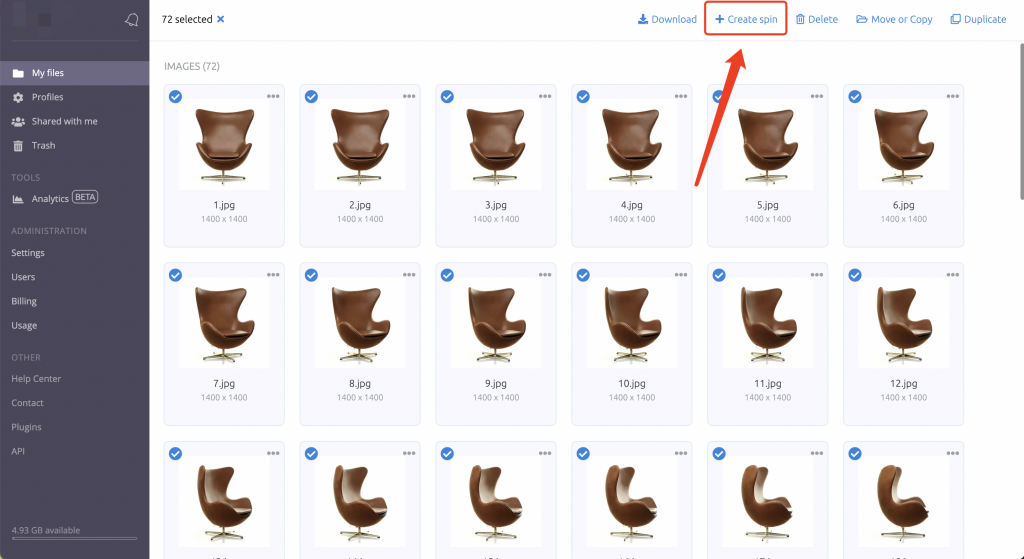1024x559 pixels.
Task: Uncheck the 10.jpg selection checkbox
Action: coord(583,276)
